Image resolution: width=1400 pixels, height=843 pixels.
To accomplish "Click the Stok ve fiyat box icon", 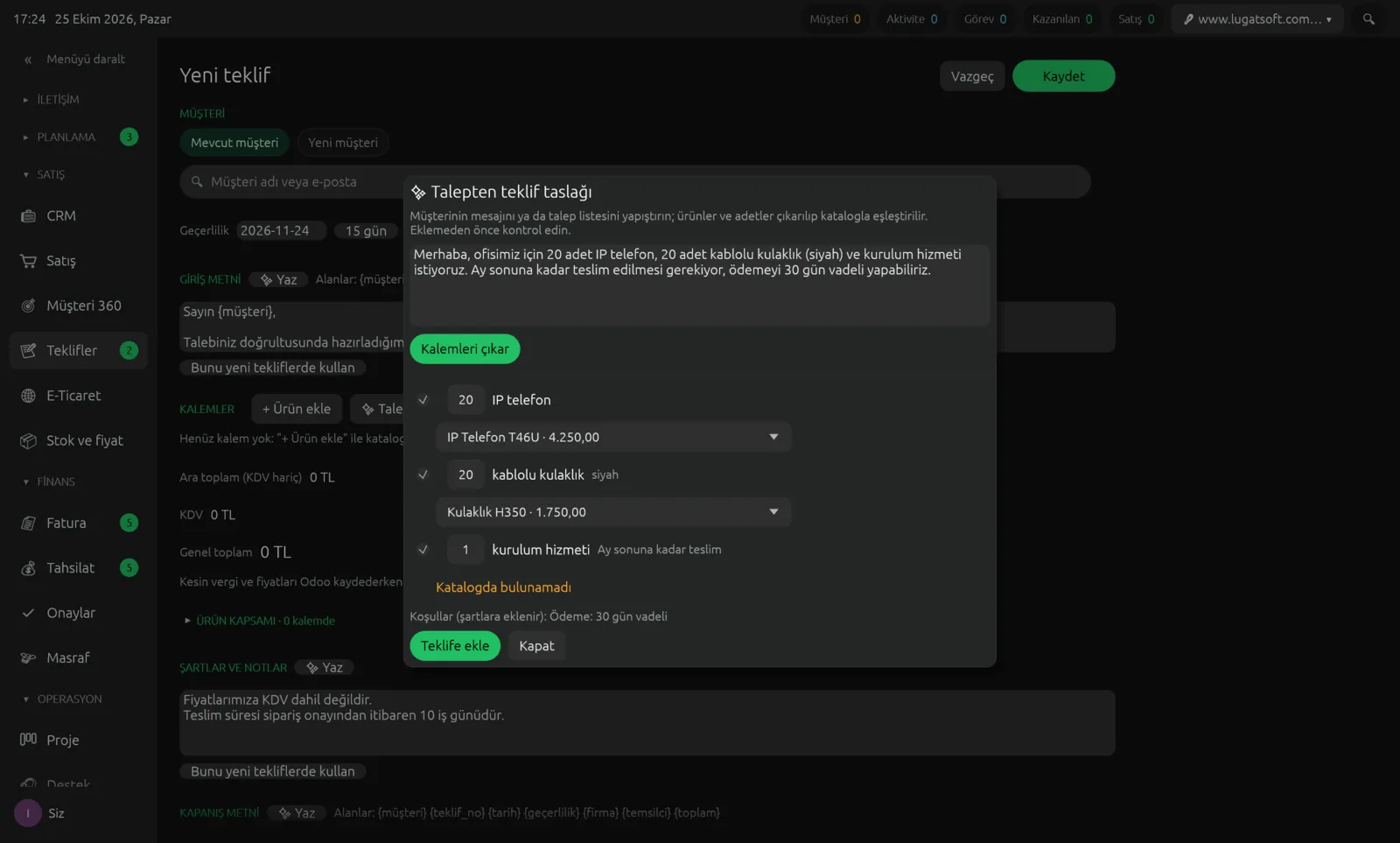I will click(x=28, y=440).
